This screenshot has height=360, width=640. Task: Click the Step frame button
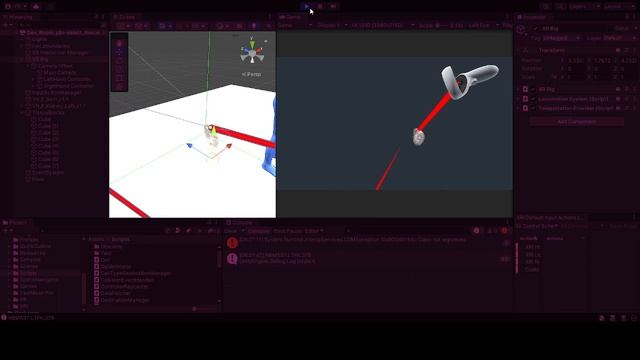(x=333, y=6)
